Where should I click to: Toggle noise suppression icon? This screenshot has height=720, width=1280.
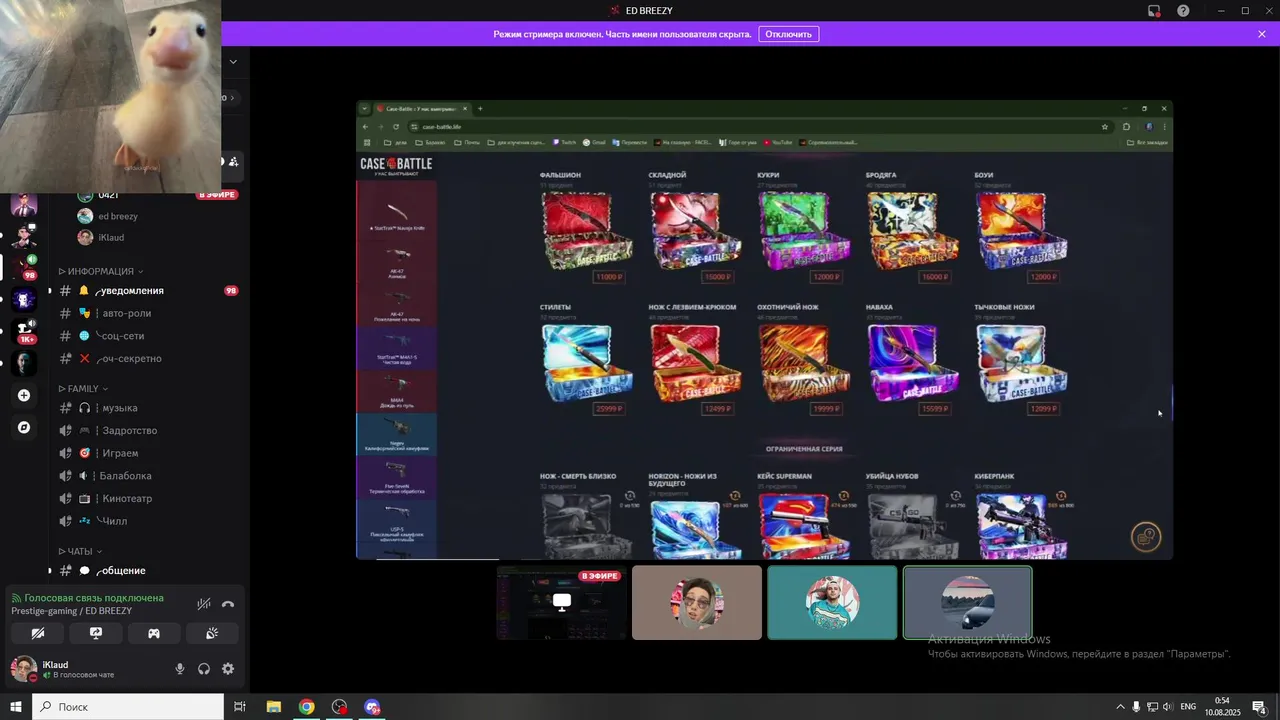pos(204,604)
